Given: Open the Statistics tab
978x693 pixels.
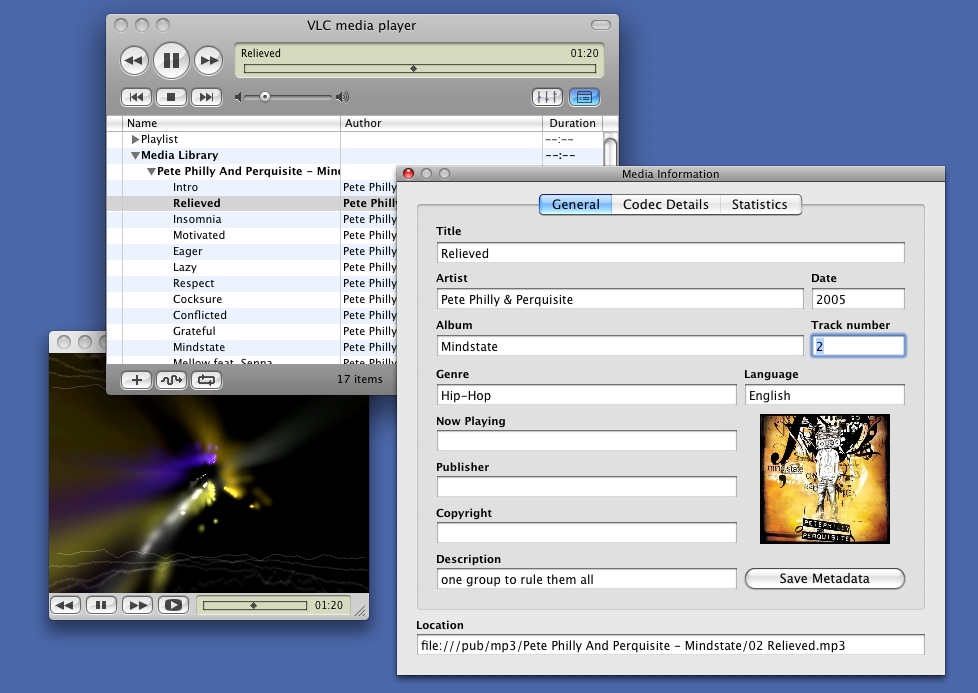Looking at the screenshot, I should (760, 204).
